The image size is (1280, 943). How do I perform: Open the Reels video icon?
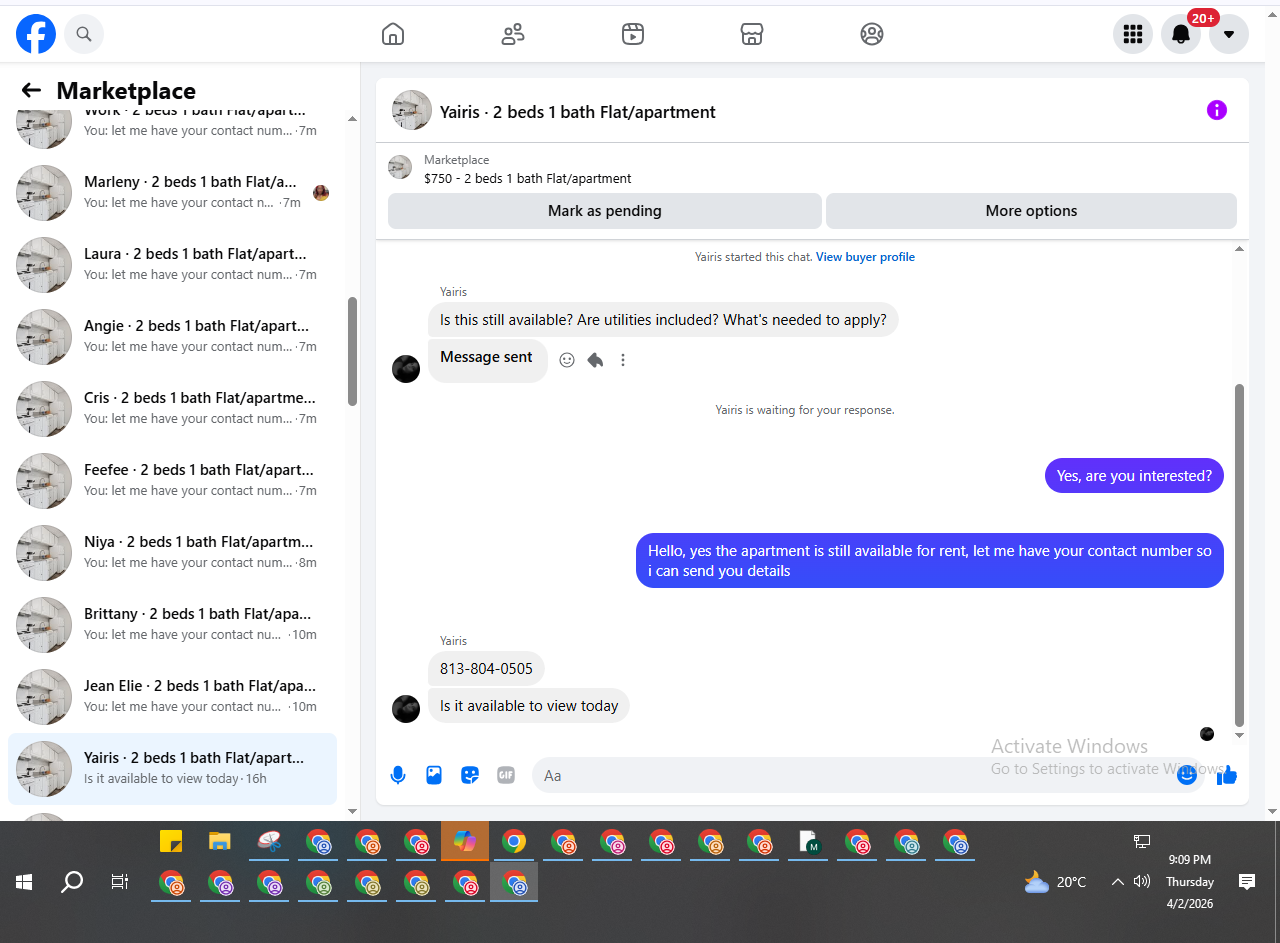pyautogui.click(x=632, y=34)
